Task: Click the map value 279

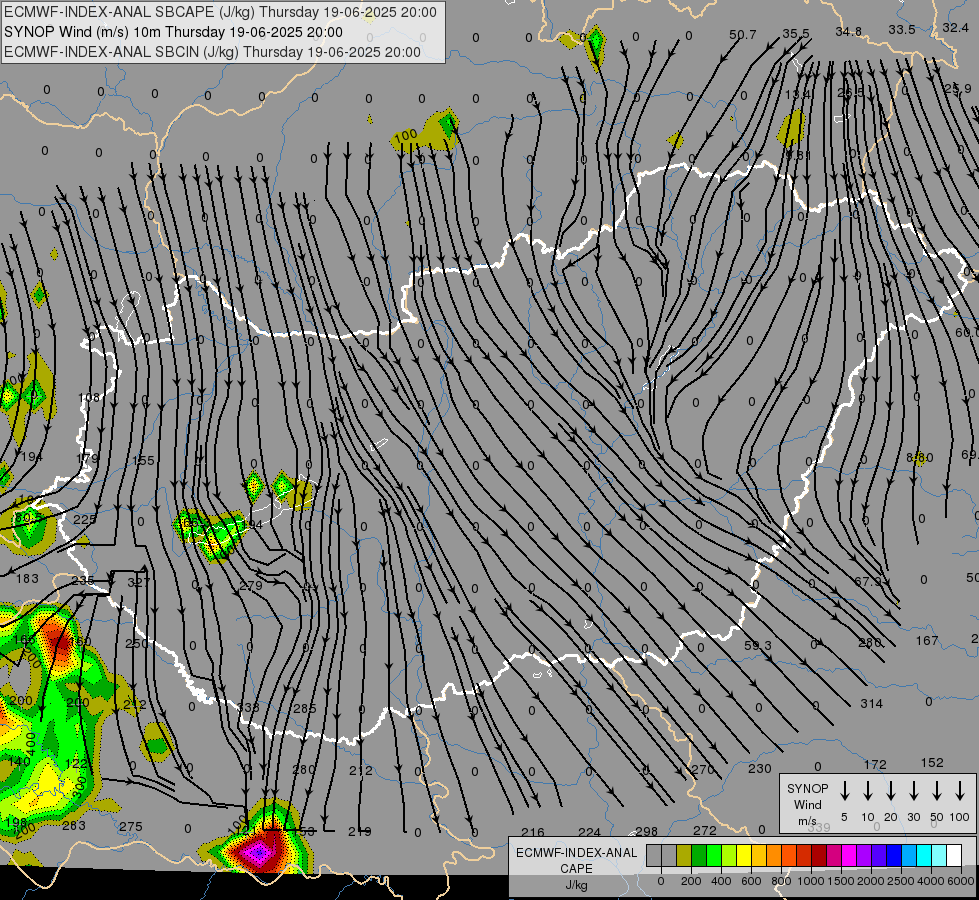Action: 251,586
